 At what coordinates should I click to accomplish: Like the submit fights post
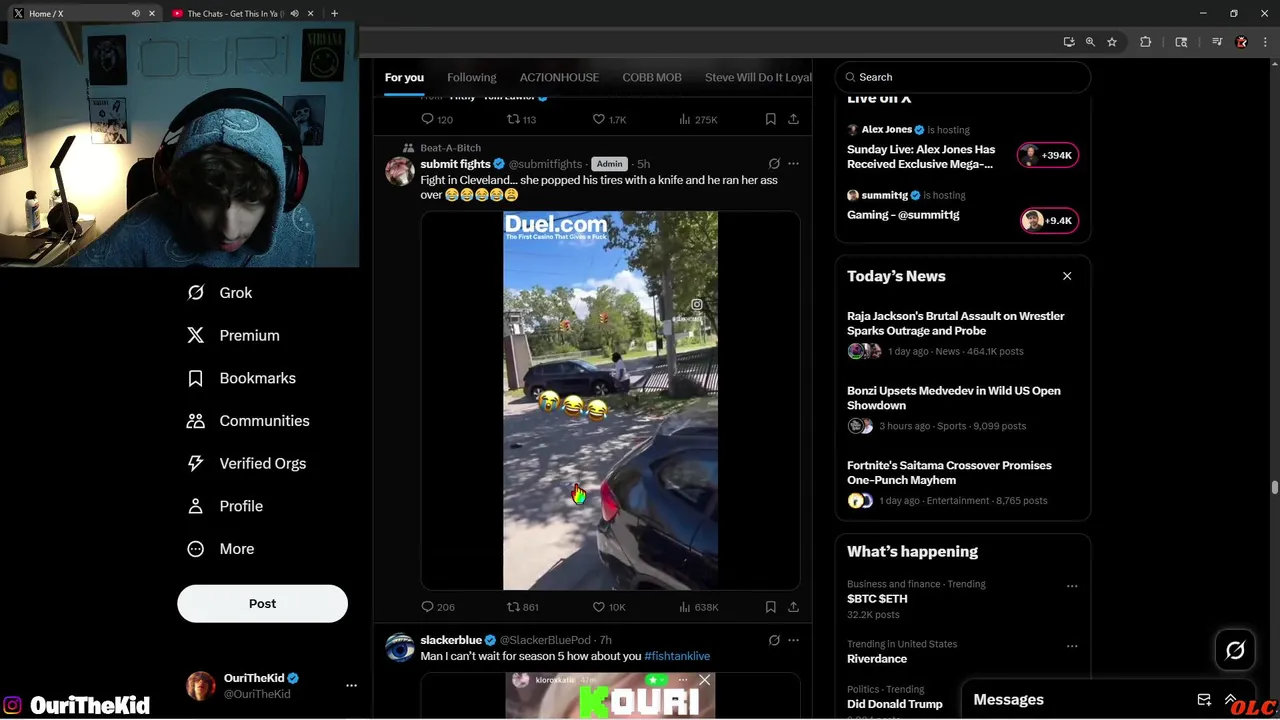pos(609,607)
